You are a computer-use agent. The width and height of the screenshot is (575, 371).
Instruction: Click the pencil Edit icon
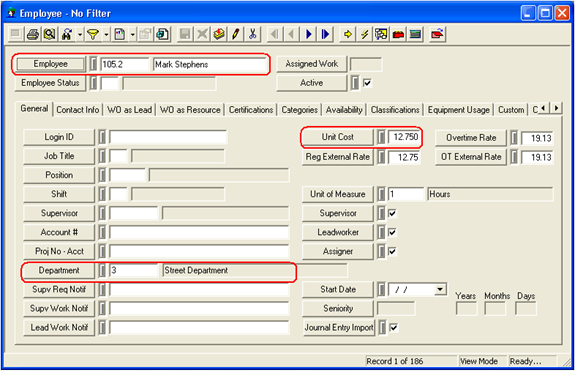click(236, 34)
